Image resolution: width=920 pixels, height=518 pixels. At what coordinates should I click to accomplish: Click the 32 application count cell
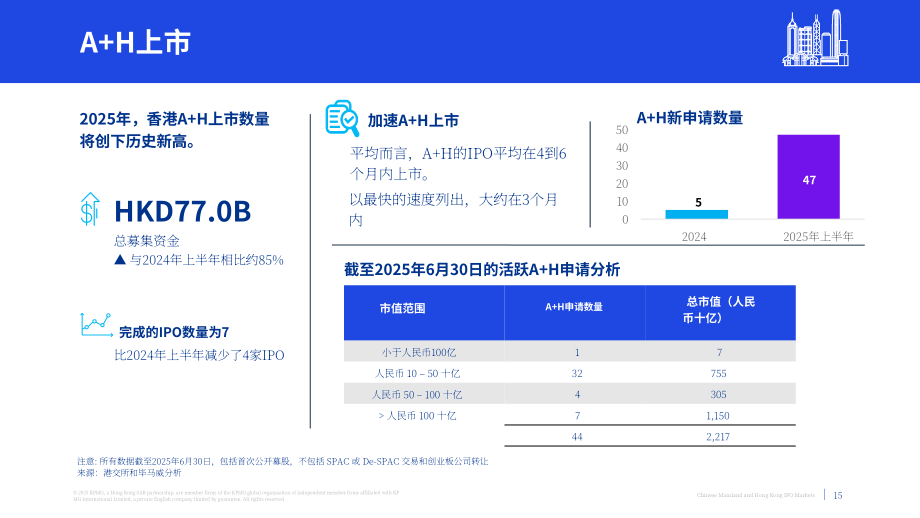pyautogui.click(x=577, y=374)
